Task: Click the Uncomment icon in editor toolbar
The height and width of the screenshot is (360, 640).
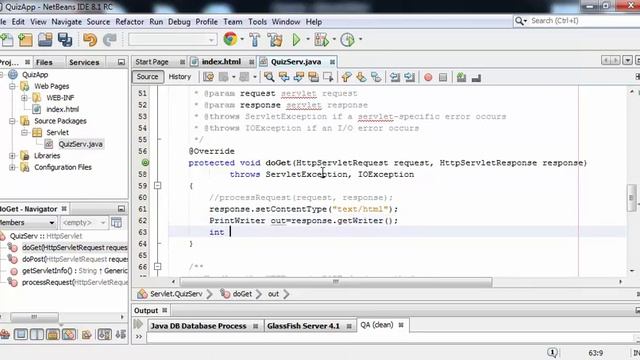Action: pyautogui.click(x=476, y=77)
